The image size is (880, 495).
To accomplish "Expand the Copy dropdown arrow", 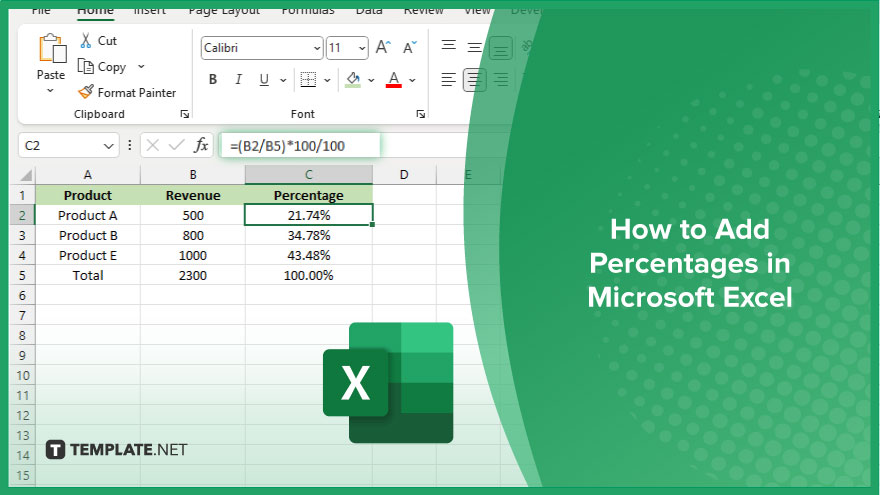I will 141,66.
